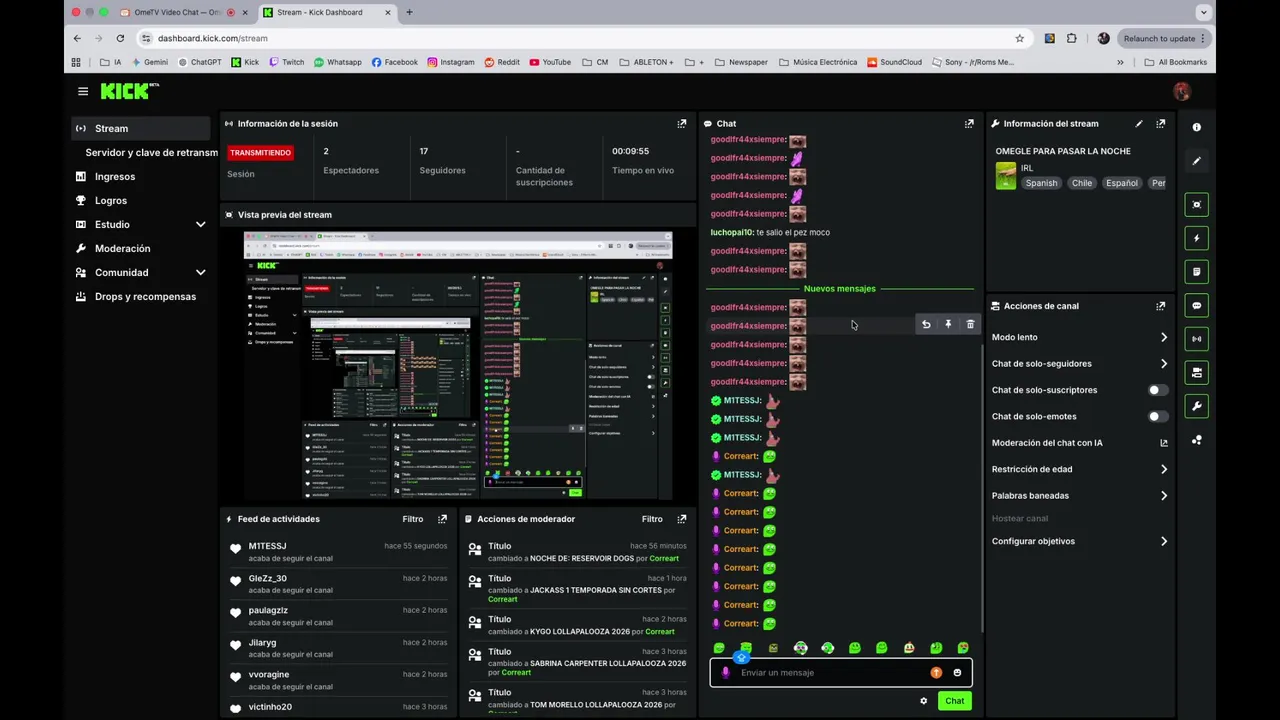This screenshot has width=1280, height=720.
Task: Pop out the Información de la sesión panel
Action: click(x=682, y=124)
